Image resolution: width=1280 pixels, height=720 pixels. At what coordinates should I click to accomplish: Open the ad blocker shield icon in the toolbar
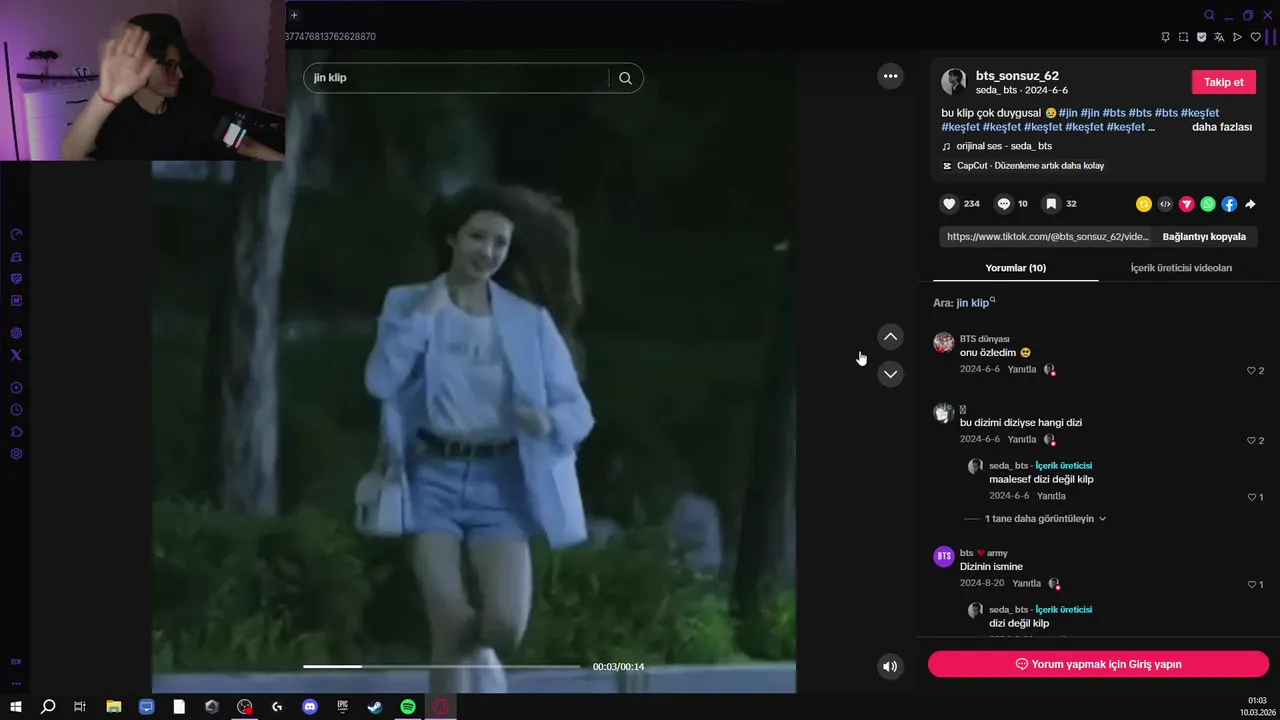1201,37
